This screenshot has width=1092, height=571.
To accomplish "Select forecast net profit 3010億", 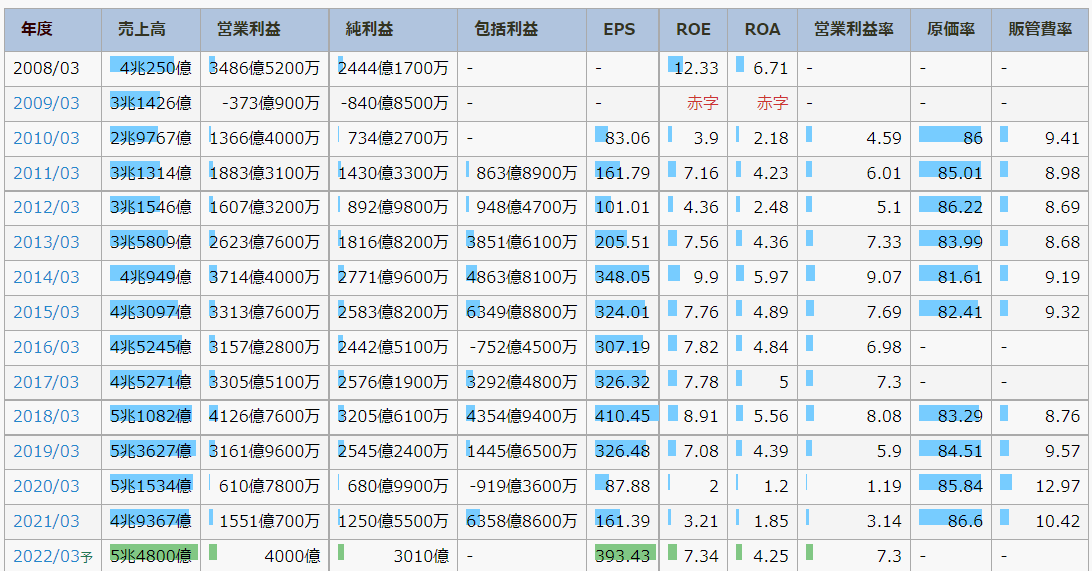I will click(421, 556).
